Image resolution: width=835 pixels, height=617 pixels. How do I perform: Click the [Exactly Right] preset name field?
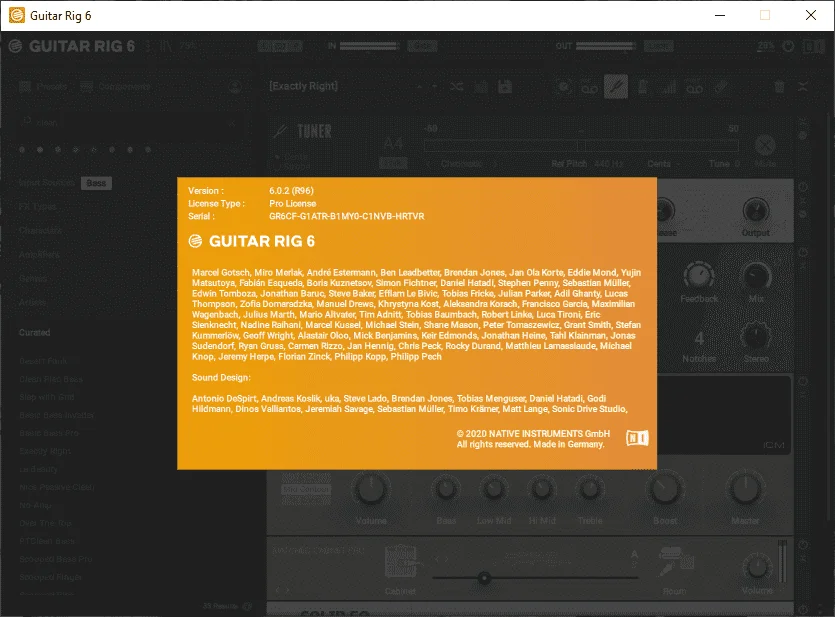click(x=304, y=86)
